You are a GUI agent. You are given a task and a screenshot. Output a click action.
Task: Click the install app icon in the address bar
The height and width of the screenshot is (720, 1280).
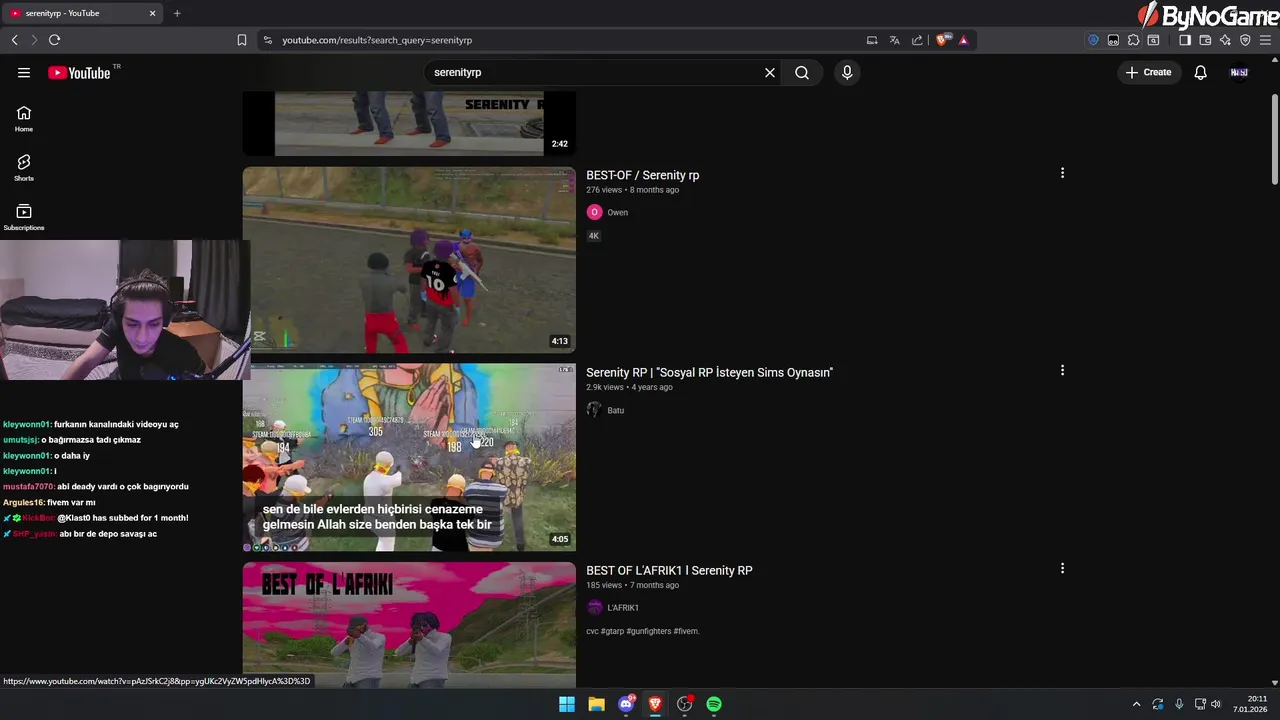[872, 40]
